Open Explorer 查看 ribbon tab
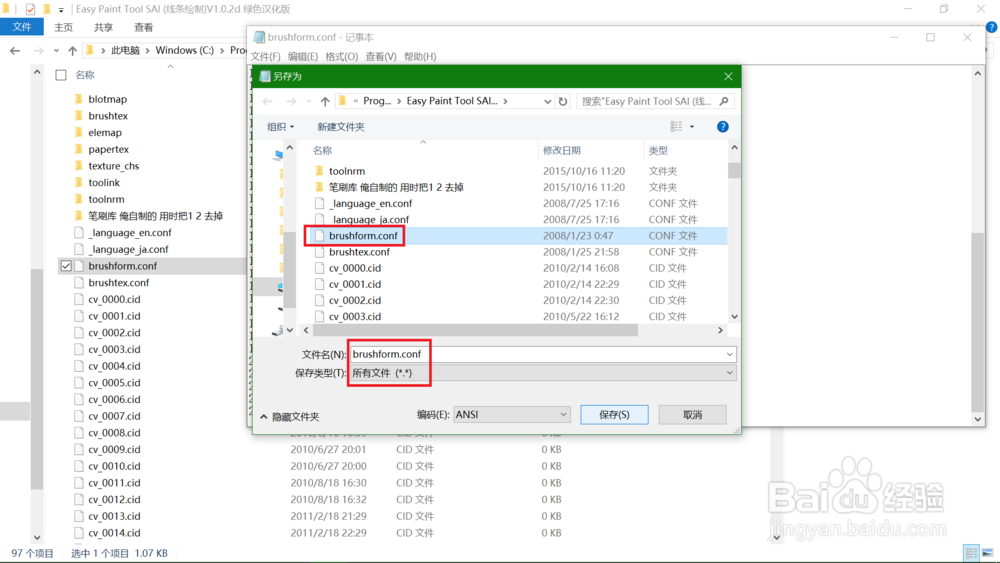The image size is (1000, 563). click(x=143, y=27)
